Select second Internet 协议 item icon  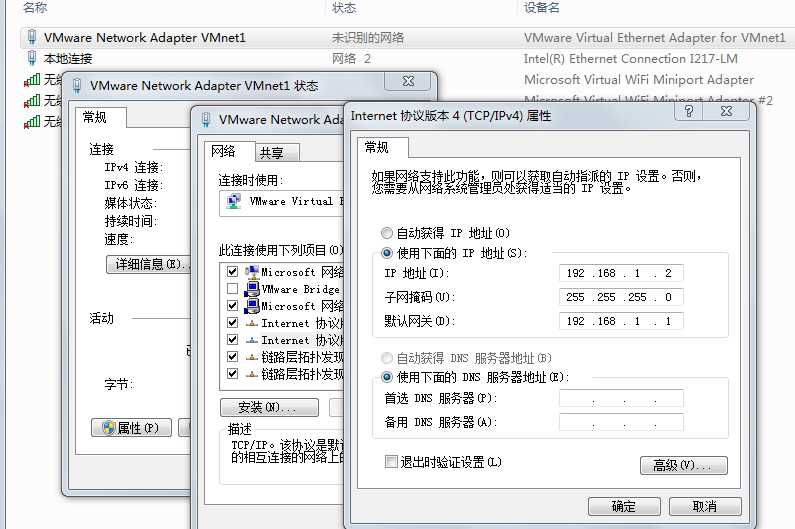pyautogui.click(x=252, y=340)
